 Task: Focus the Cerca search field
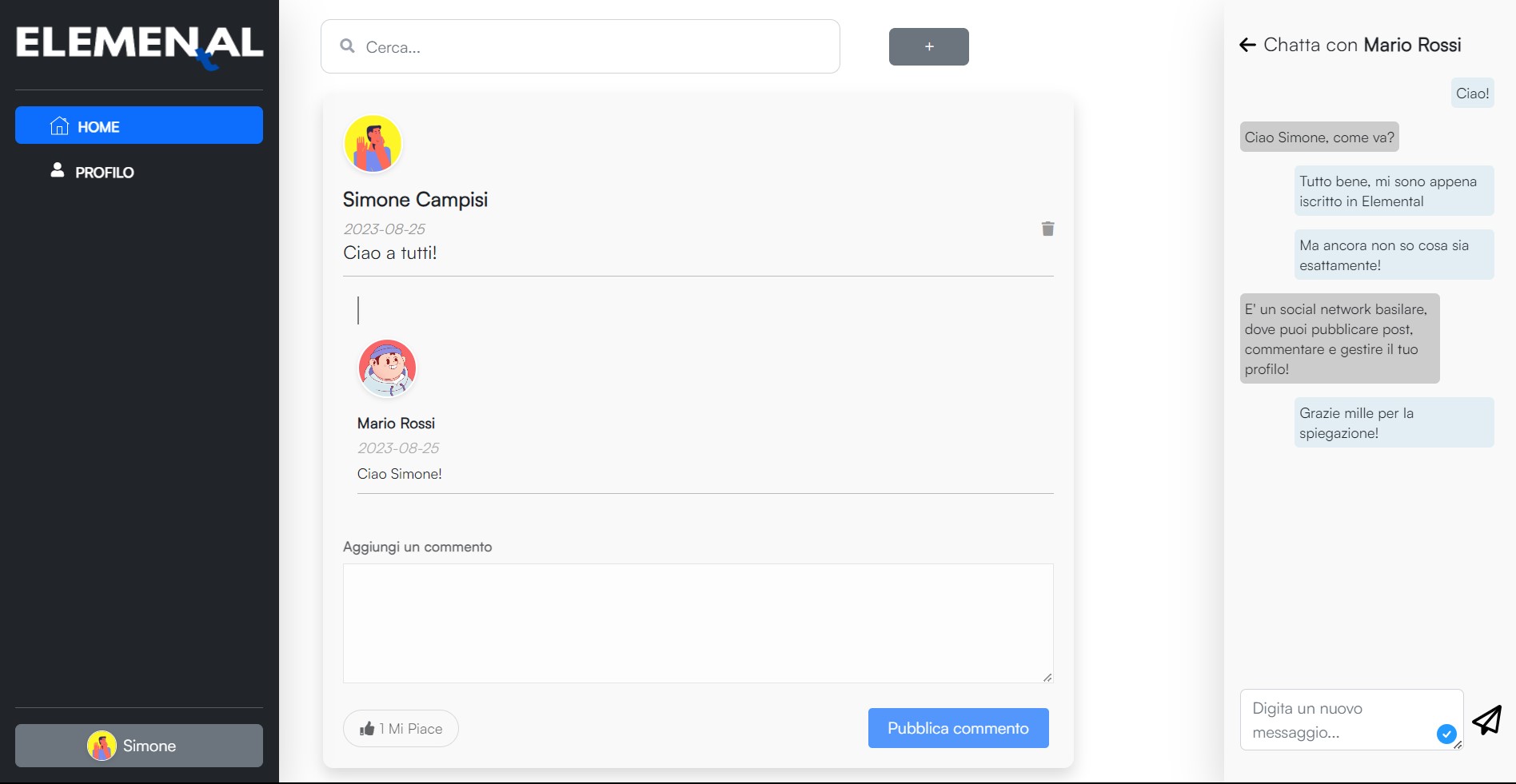pos(580,46)
